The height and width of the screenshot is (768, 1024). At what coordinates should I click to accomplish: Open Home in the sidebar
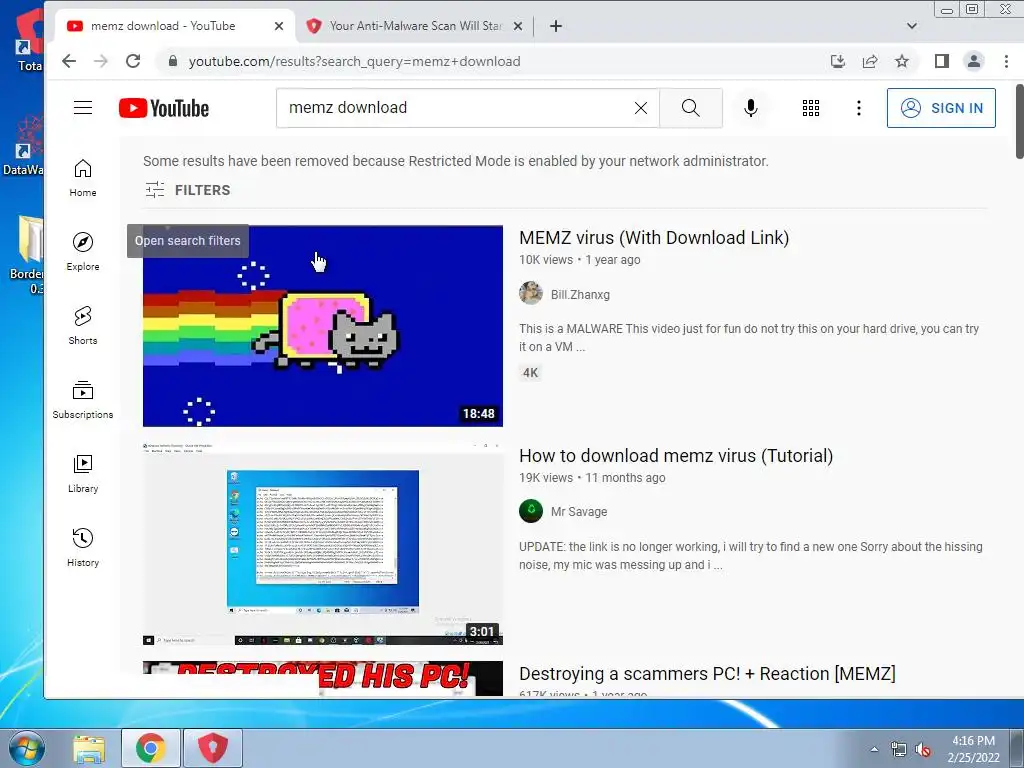pos(83,178)
